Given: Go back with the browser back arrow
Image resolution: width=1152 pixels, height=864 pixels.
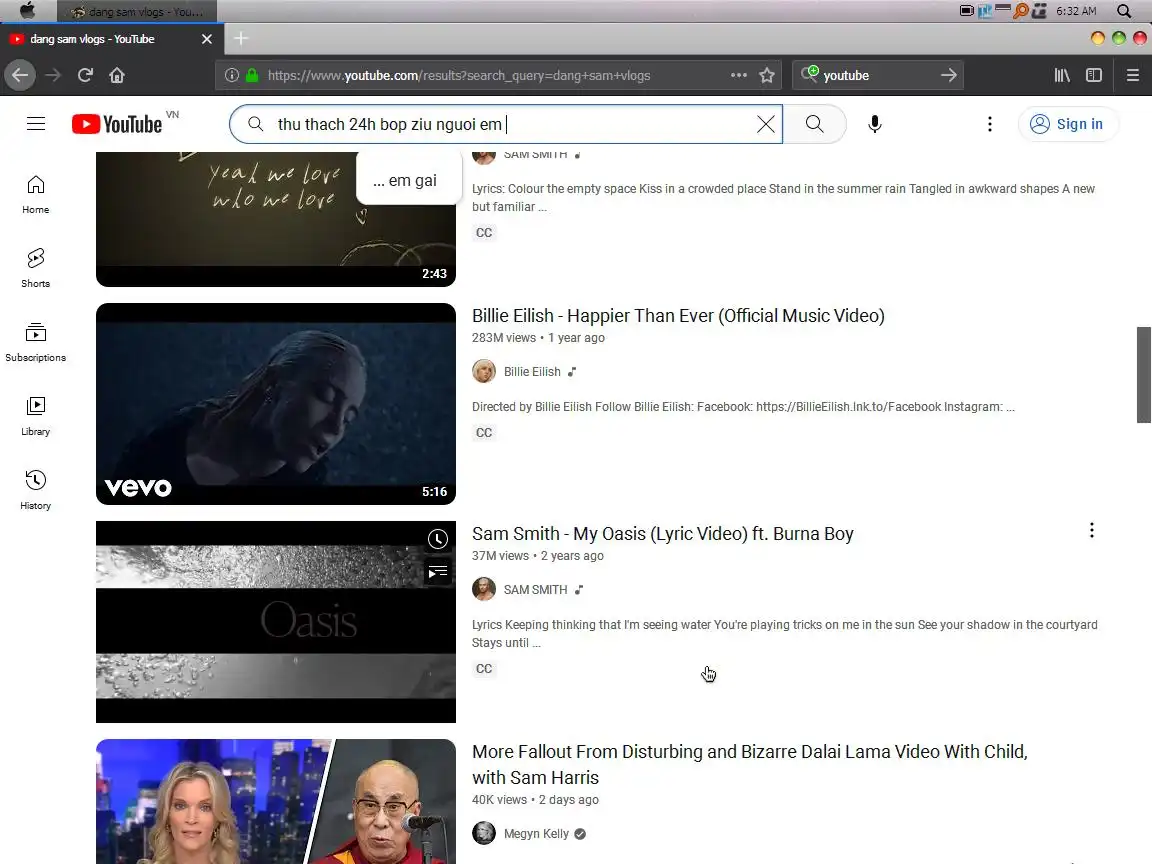Looking at the screenshot, I should tap(20, 75).
